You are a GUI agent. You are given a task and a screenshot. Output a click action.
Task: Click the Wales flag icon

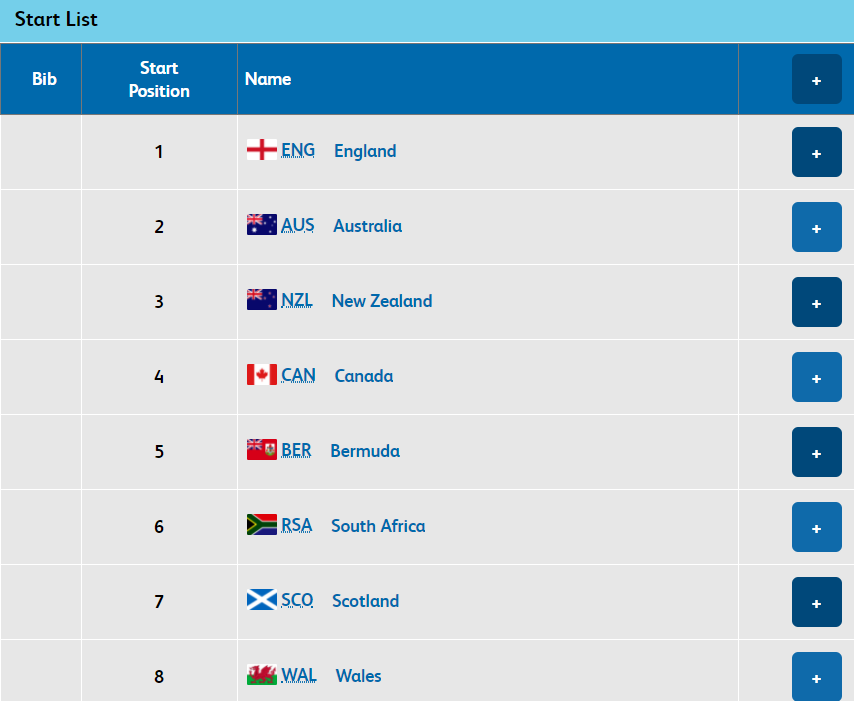click(x=261, y=675)
